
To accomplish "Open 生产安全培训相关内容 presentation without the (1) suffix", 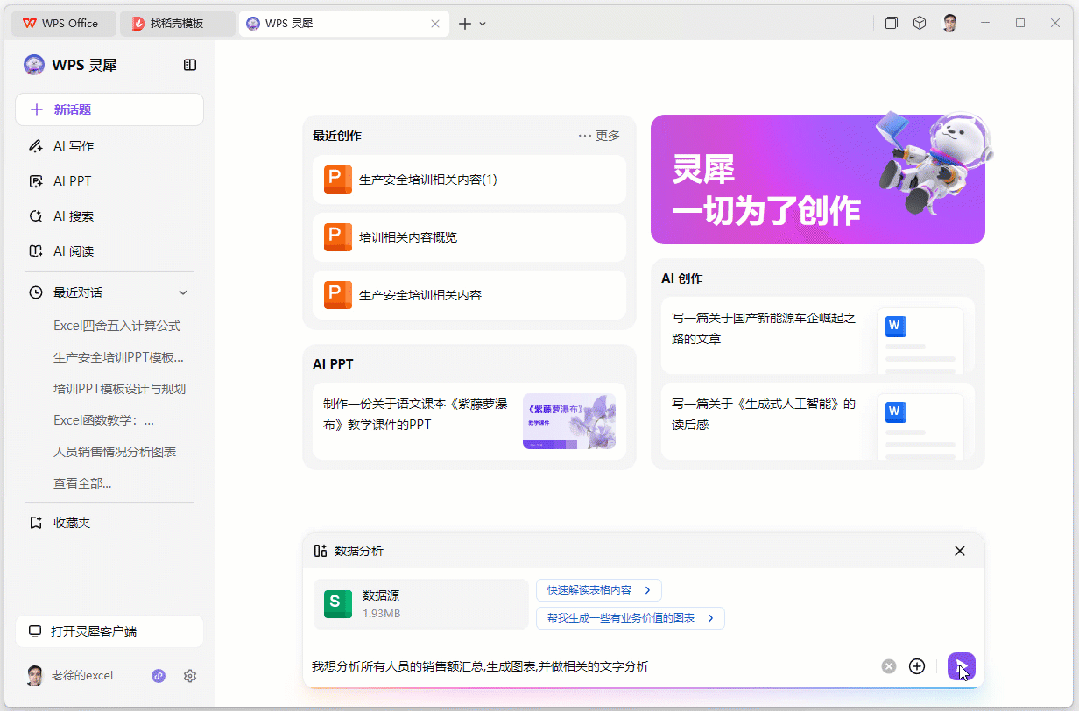I will (x=469, y=295).
